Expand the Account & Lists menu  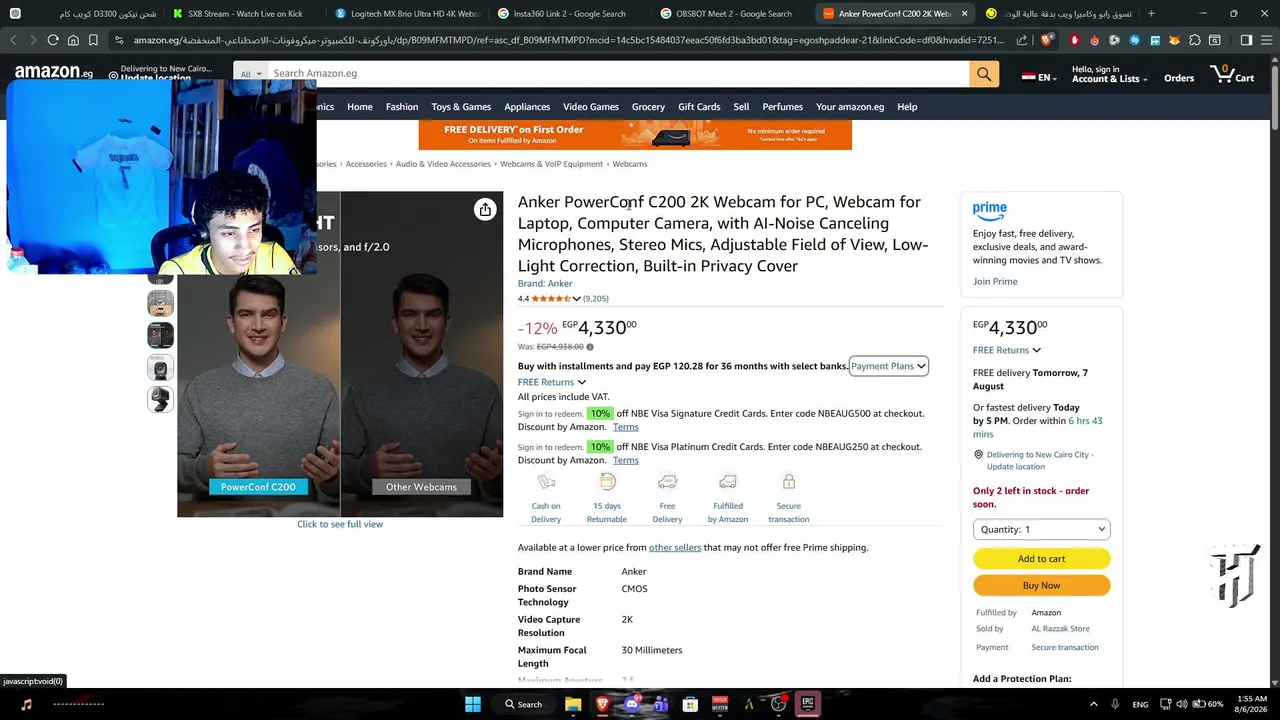1109,74
